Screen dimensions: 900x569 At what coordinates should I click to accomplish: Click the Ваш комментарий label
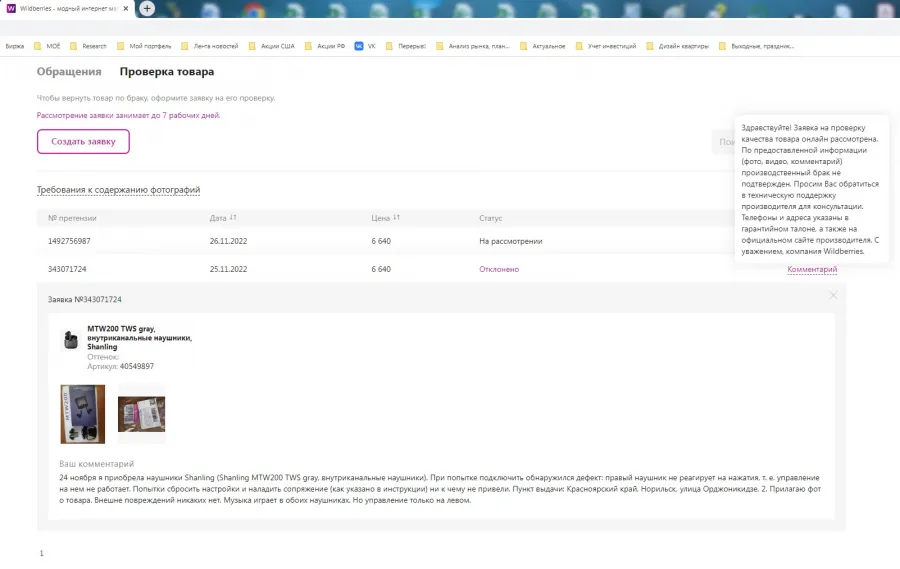[96, 464]
